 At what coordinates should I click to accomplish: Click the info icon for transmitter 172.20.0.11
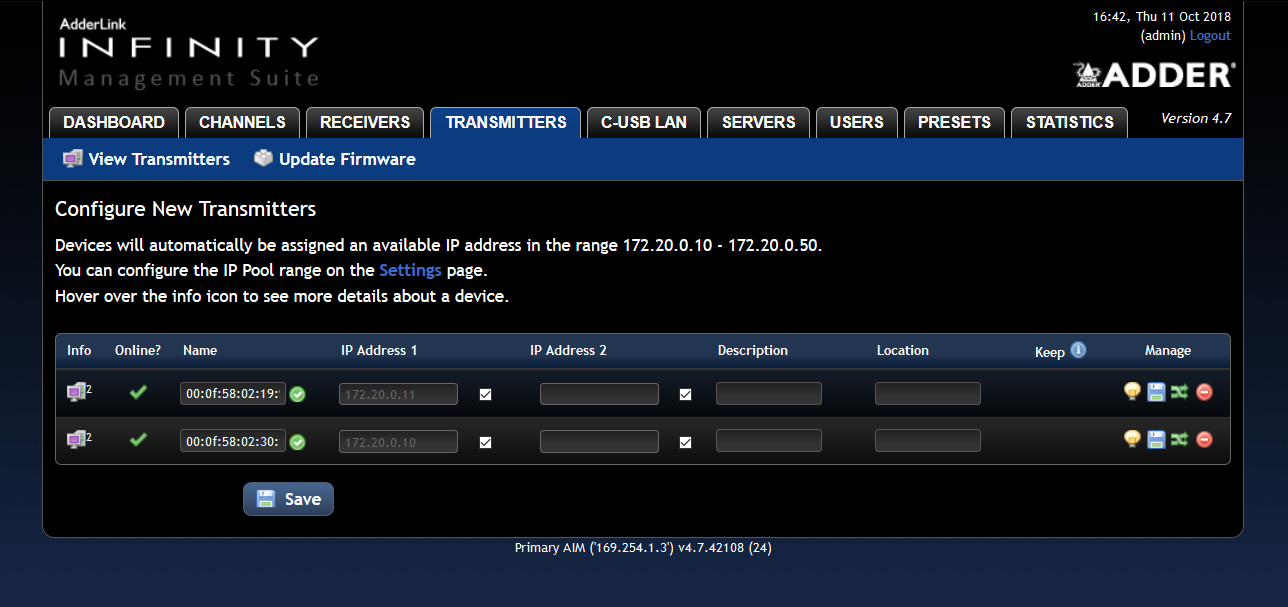tap(78, 392)
